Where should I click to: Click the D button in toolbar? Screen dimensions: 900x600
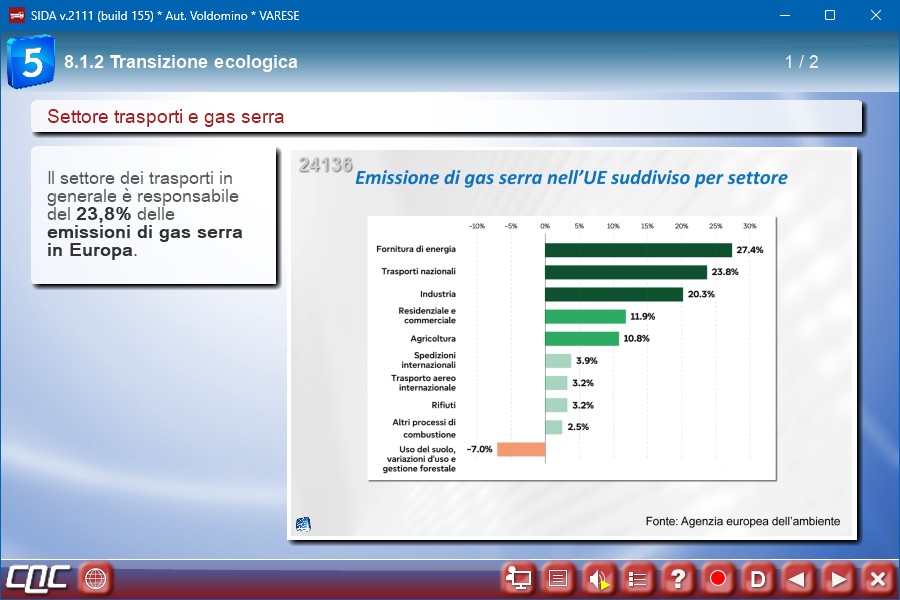(x=758, y=578)
